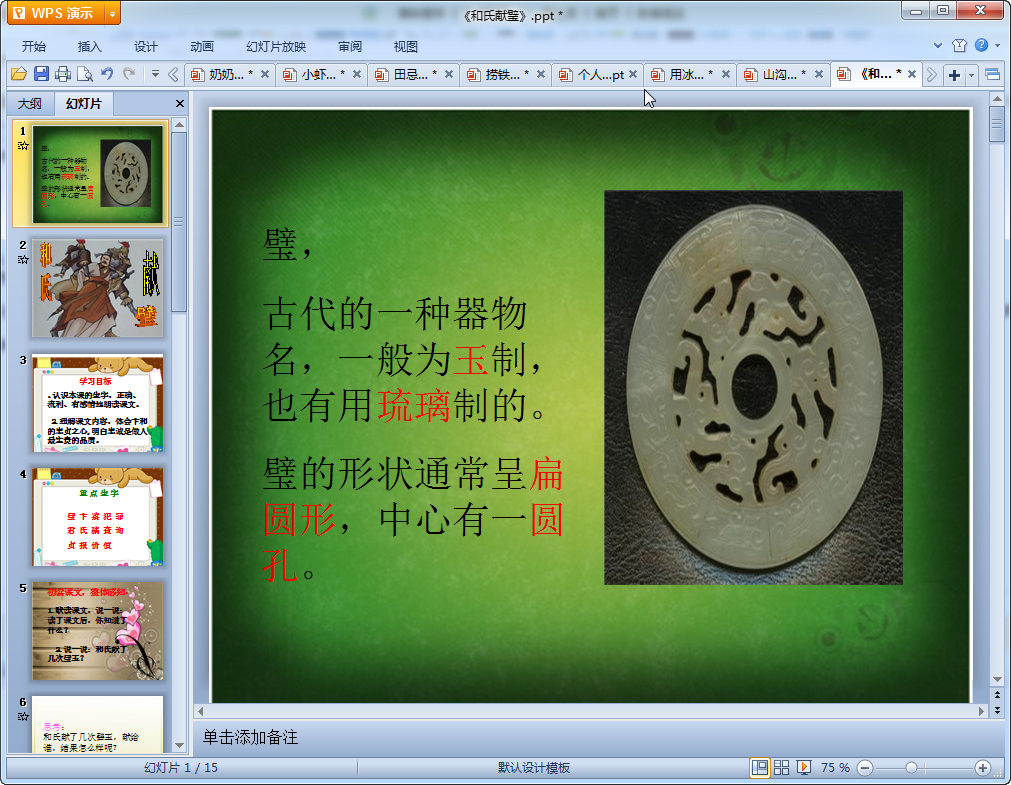
Task: Switch to Slide Sorter view icon
Action: (781, 768)
